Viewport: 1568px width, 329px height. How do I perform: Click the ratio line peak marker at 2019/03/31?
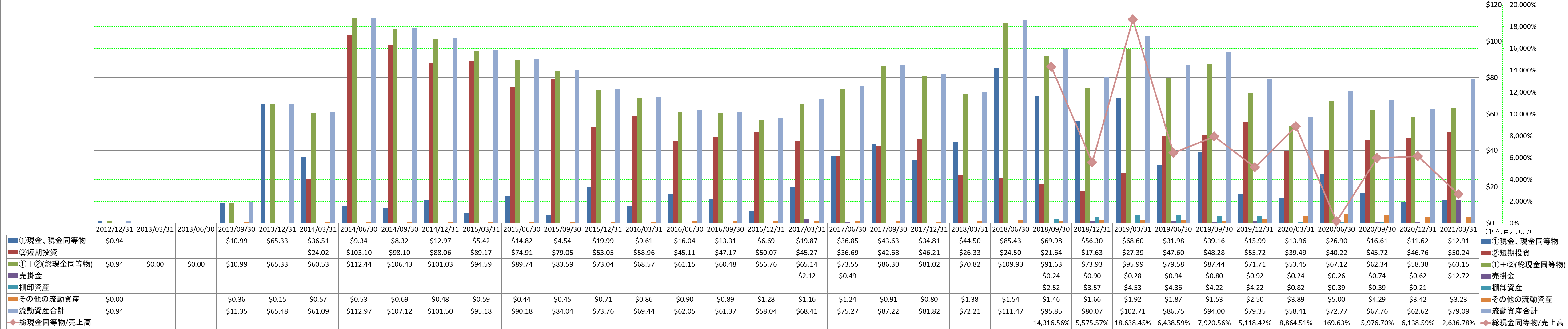(1133, 19)
